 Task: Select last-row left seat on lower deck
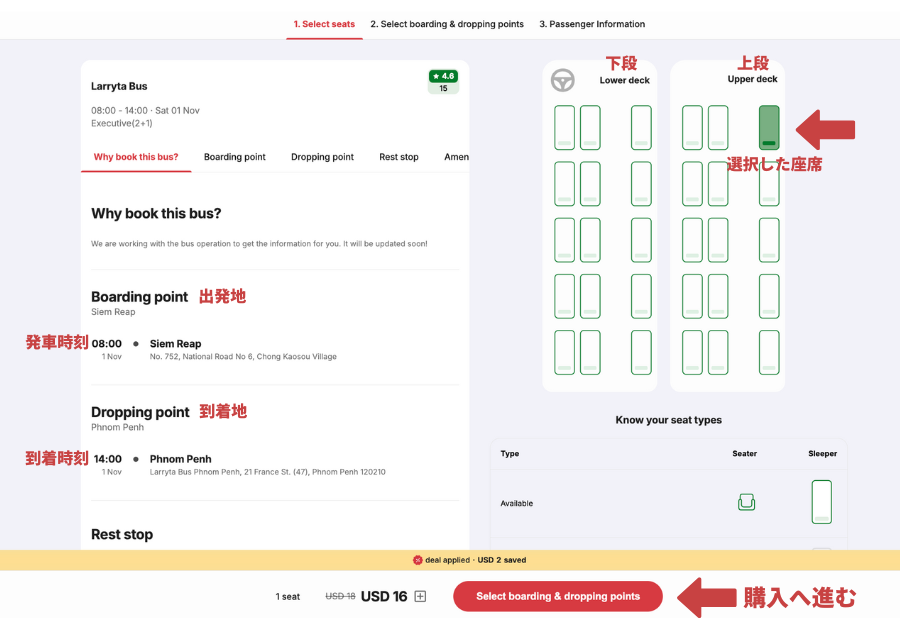click(x=564, y=352)
